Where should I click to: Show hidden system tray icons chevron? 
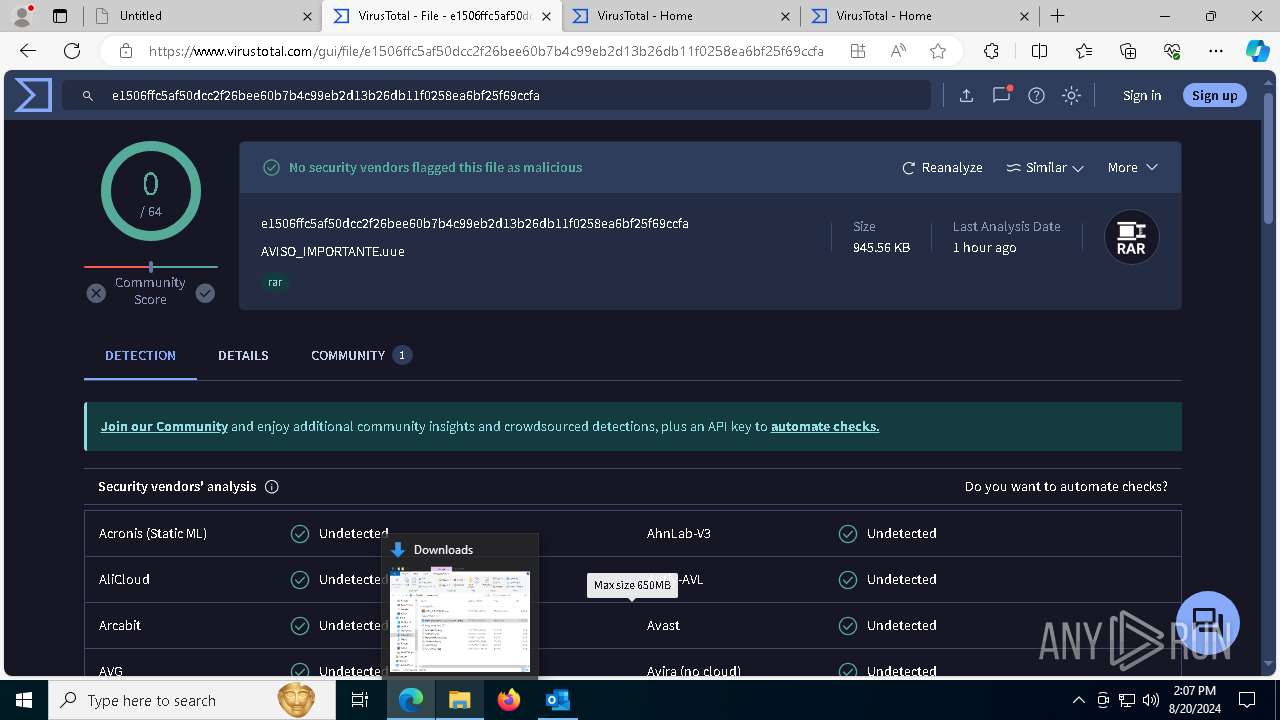(1078, 700)
